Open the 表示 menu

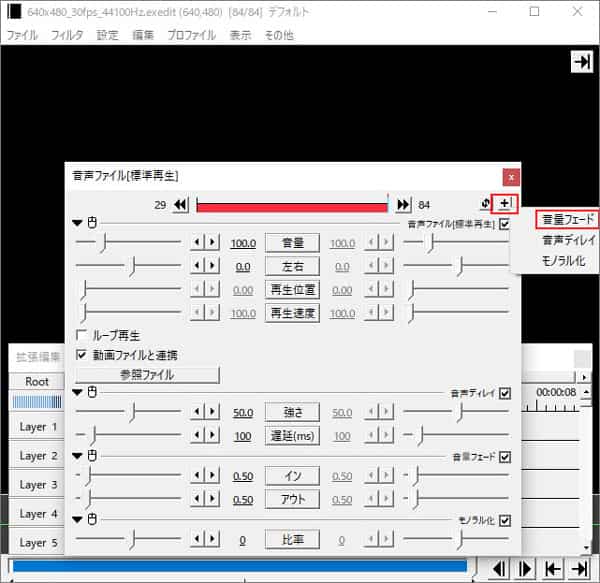(240, 35)
